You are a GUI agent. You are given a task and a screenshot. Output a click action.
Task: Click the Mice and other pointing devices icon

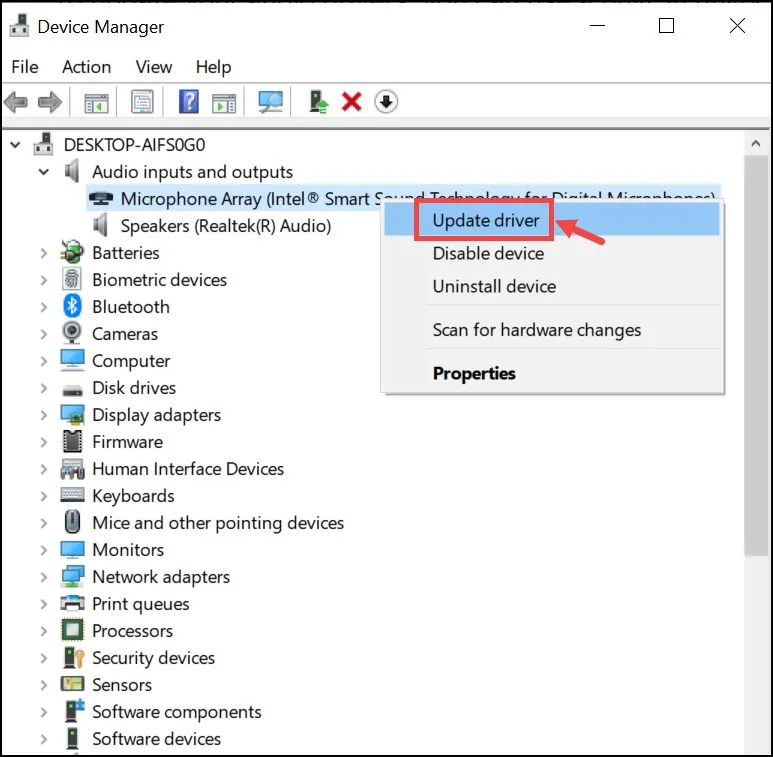coord(72,522)
